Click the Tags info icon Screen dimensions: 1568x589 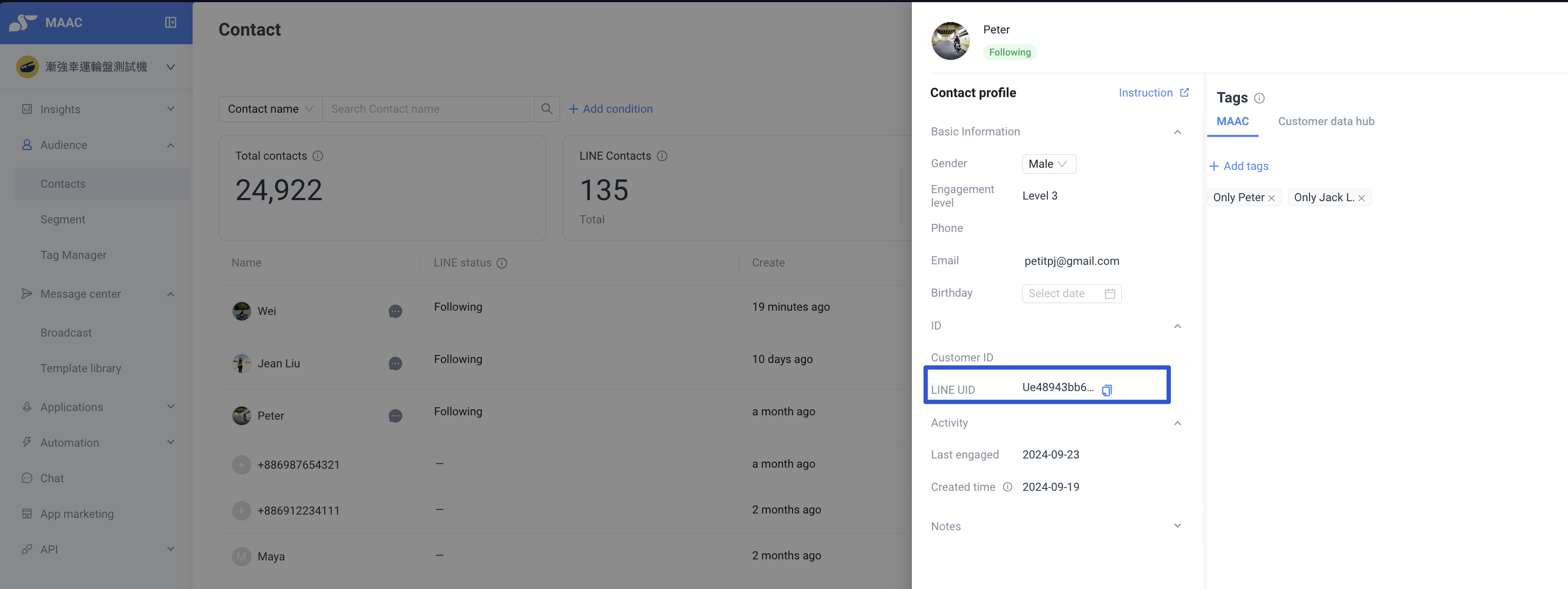[1259, 98]
